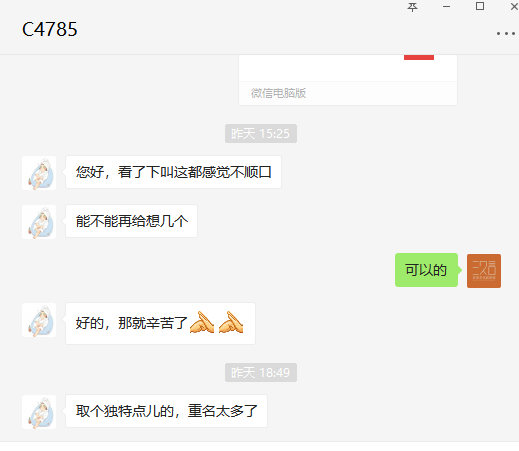This screenshot has height=451, width=519.
Task: Click the C4785 chat title
Action: click(50, 29)
